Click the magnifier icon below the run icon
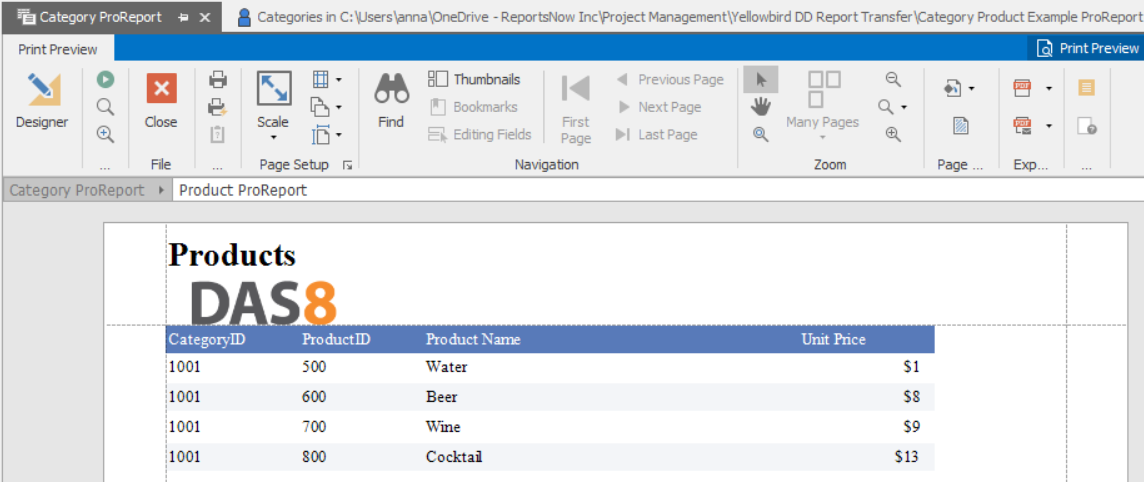 [106, 107]
